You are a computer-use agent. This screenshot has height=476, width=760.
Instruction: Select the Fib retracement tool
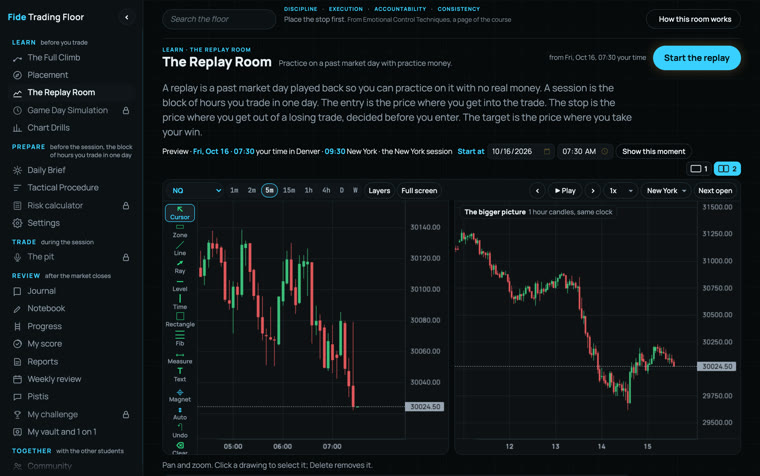point(180,339)
